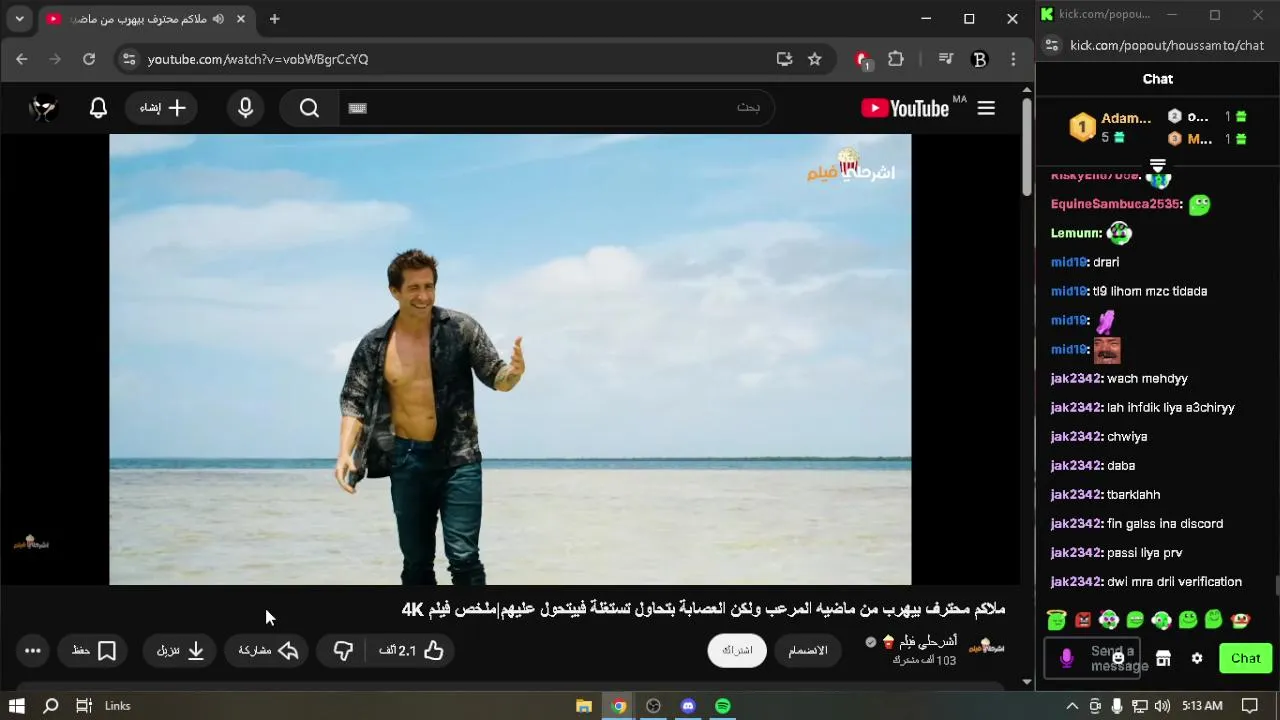Screen dimensions: 1280x720
Task: Open Chrome media controls icon
Action: (x=946, y=59)
